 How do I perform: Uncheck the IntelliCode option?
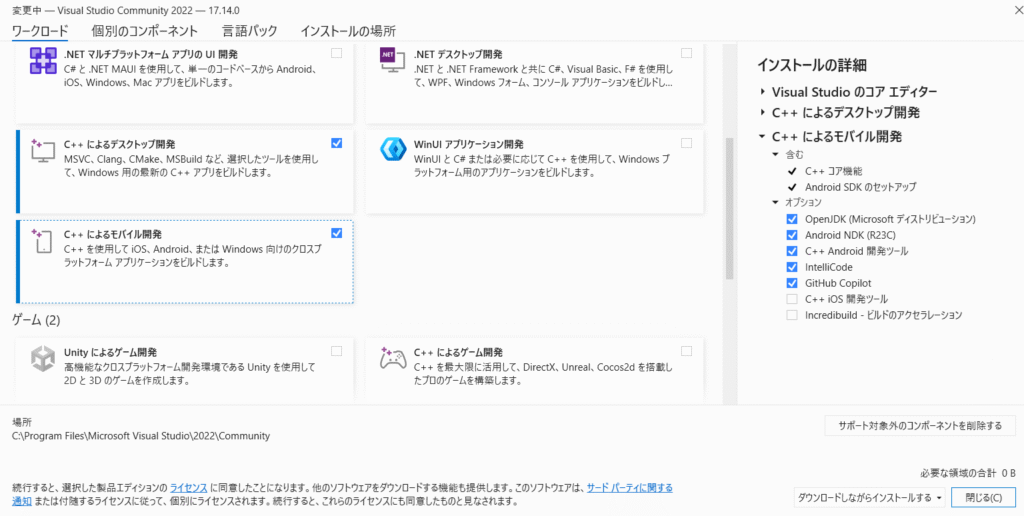[792, 267]
